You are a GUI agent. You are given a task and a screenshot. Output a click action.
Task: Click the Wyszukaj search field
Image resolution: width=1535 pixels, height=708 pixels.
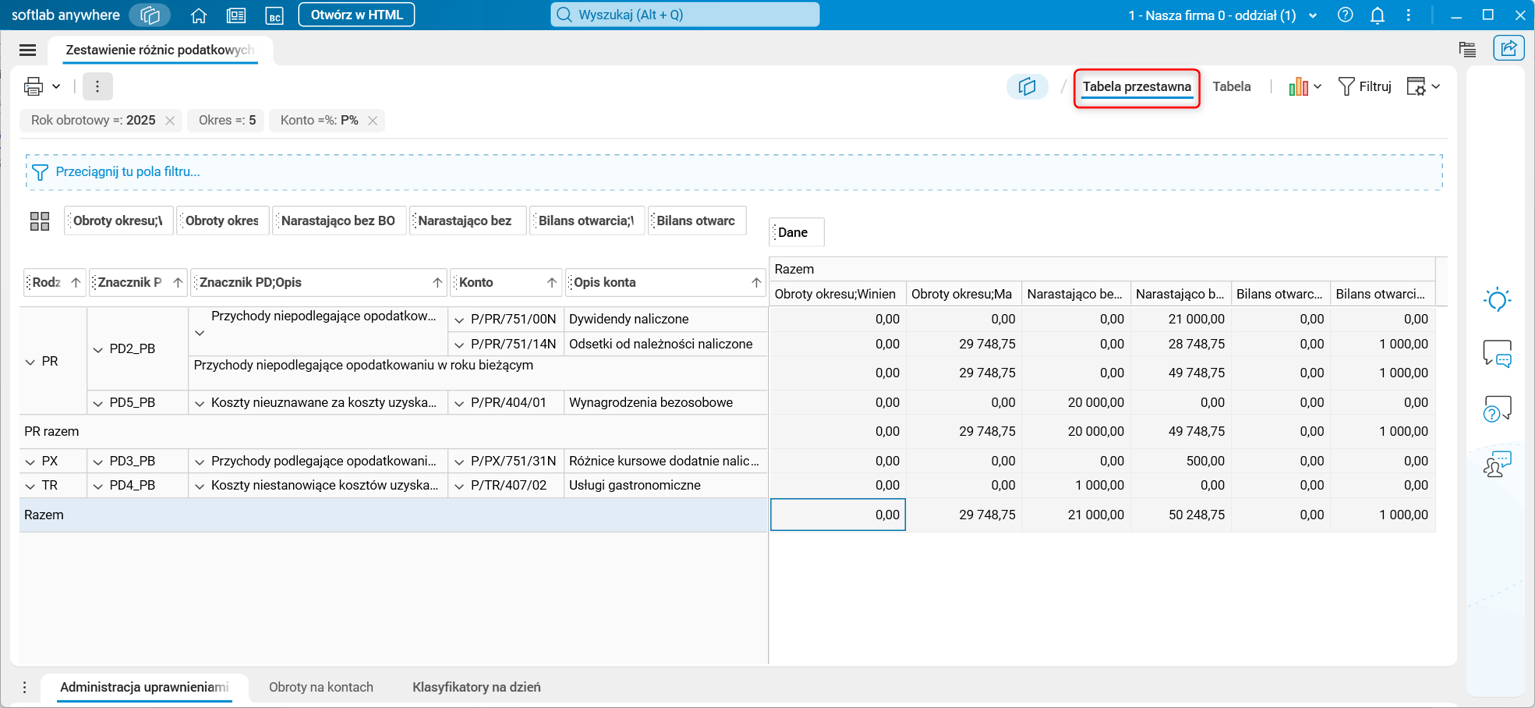click(x=685, y=15)
